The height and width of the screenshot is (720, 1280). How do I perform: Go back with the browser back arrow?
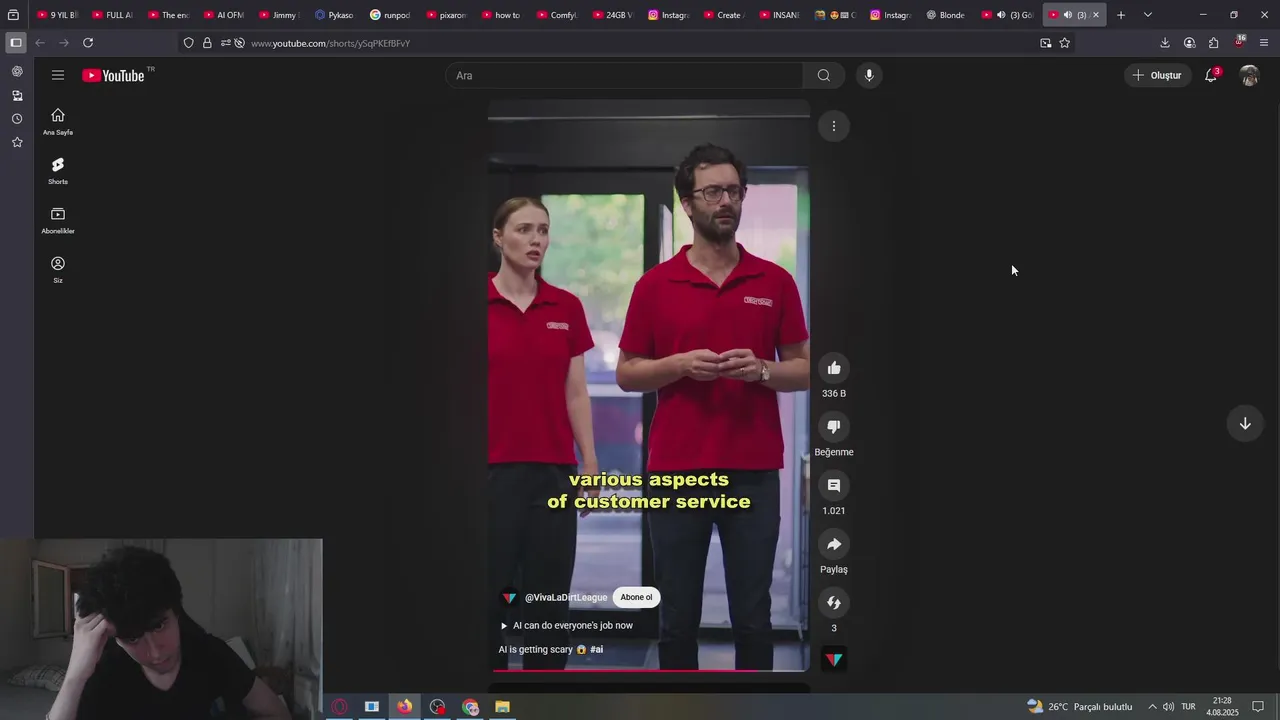point(40,43)
